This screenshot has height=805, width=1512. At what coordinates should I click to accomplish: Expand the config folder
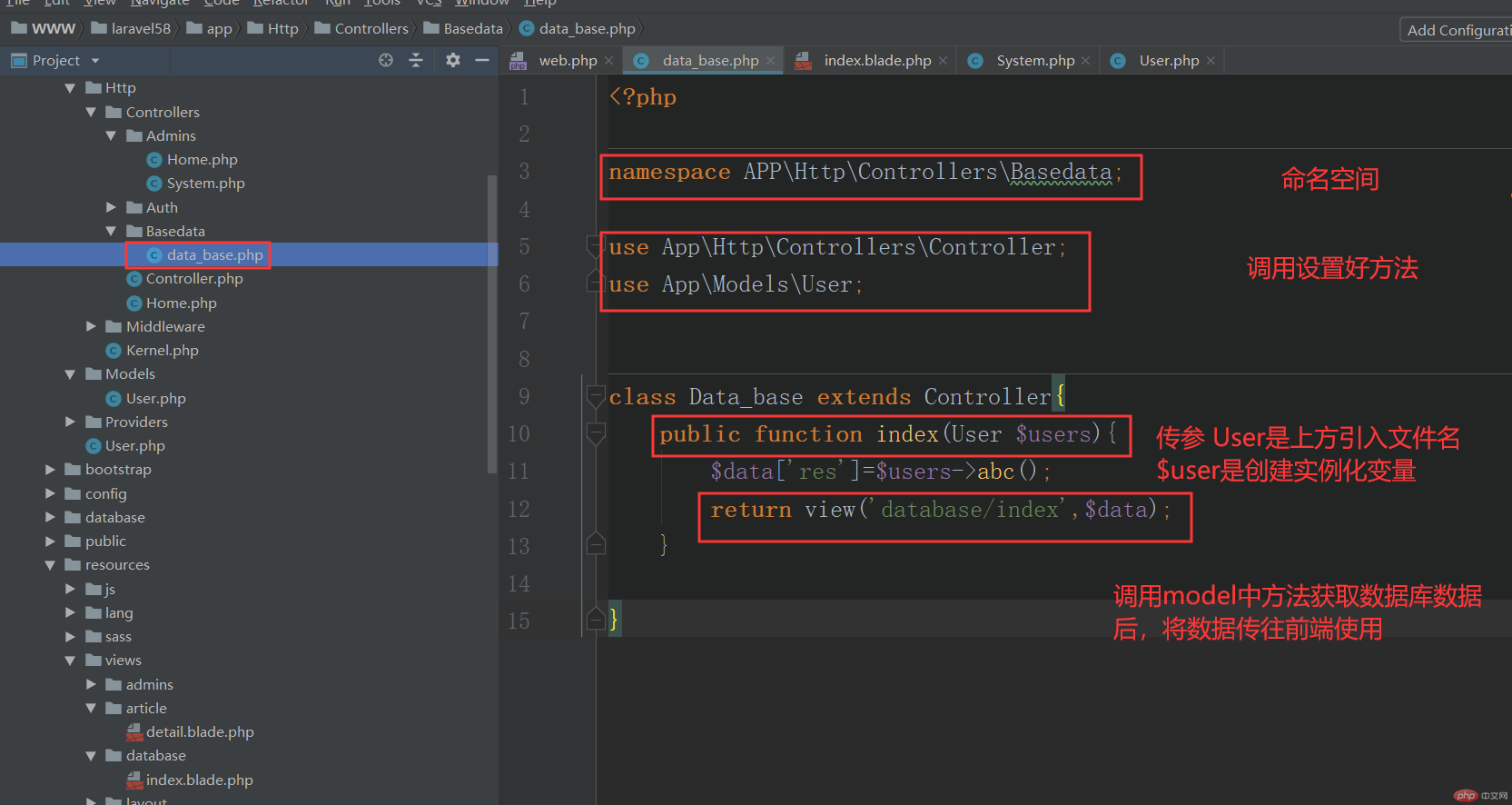click(51, 493)
